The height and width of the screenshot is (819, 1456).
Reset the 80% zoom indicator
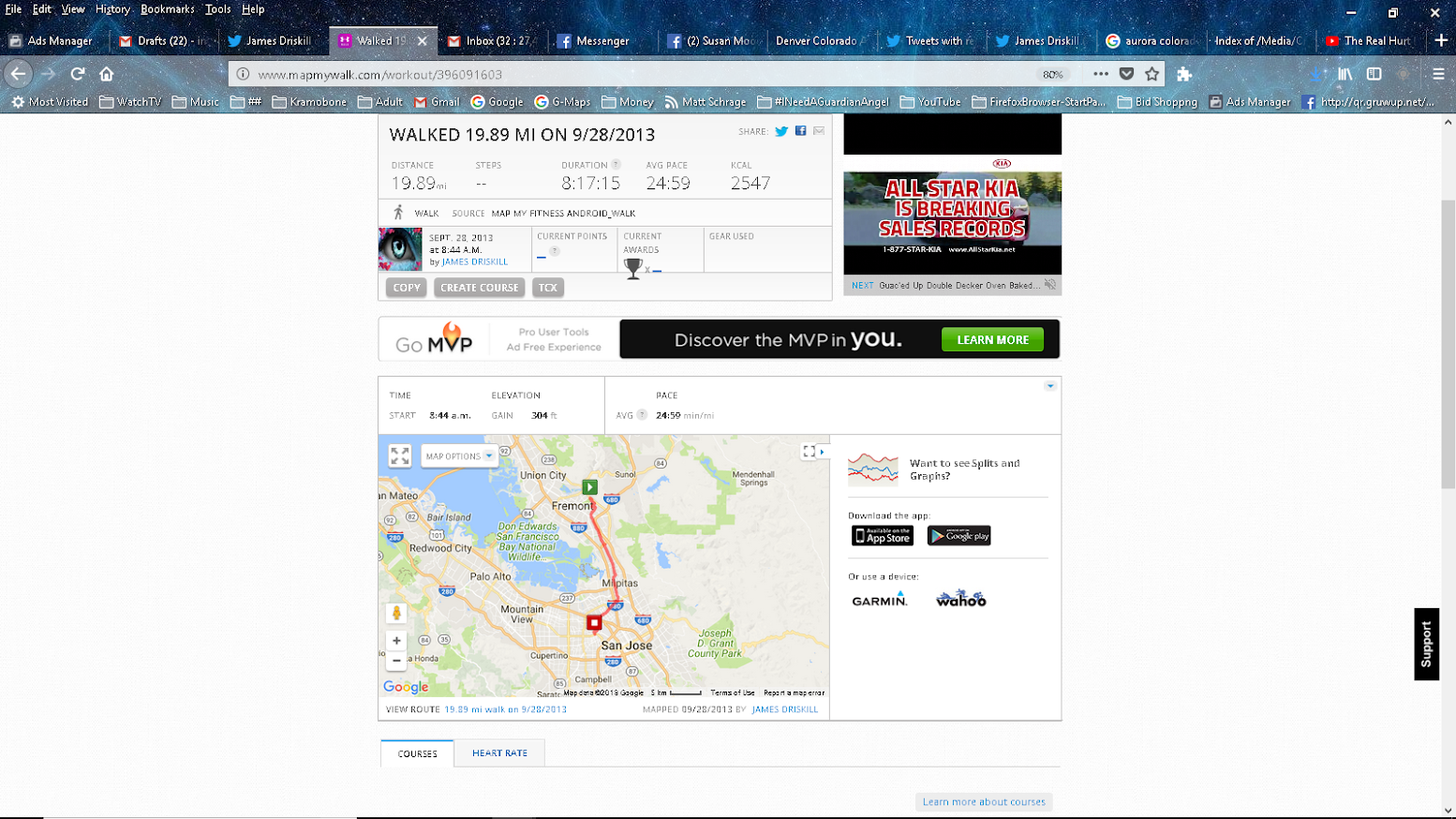(x=1053, y=74)
